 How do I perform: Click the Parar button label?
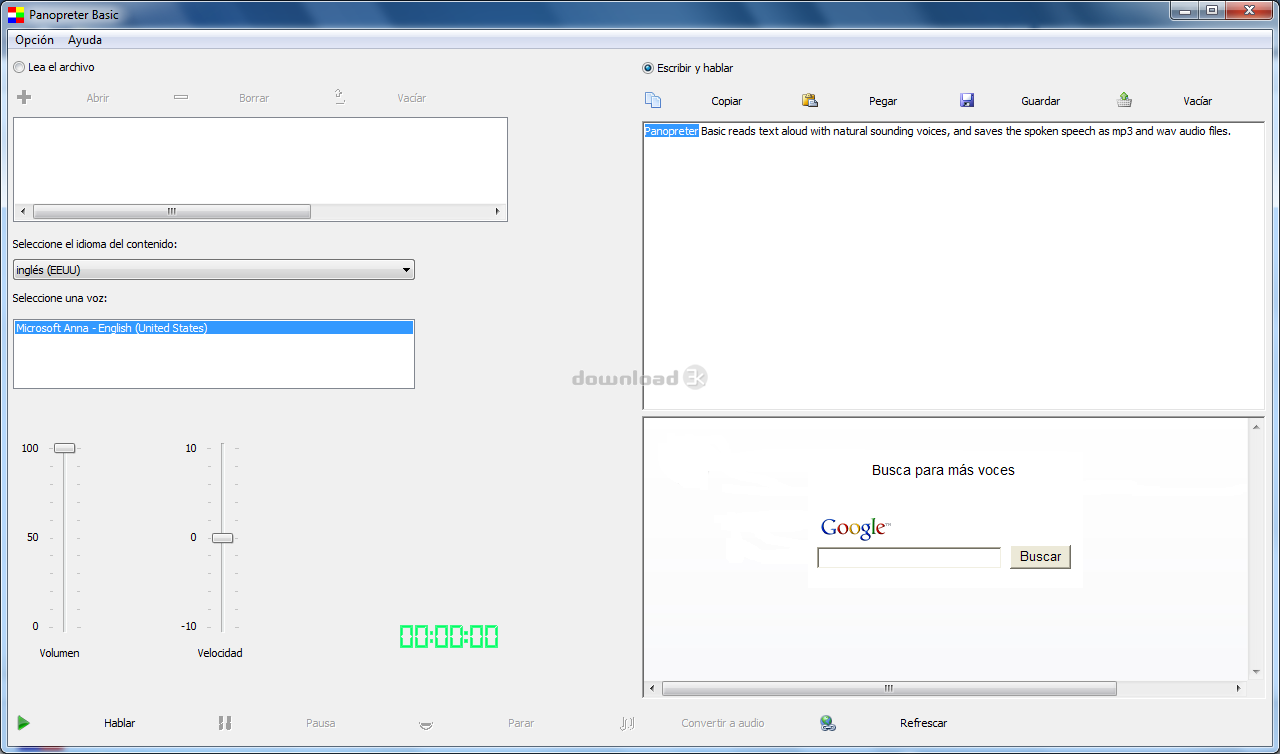[x=521, y=723]
